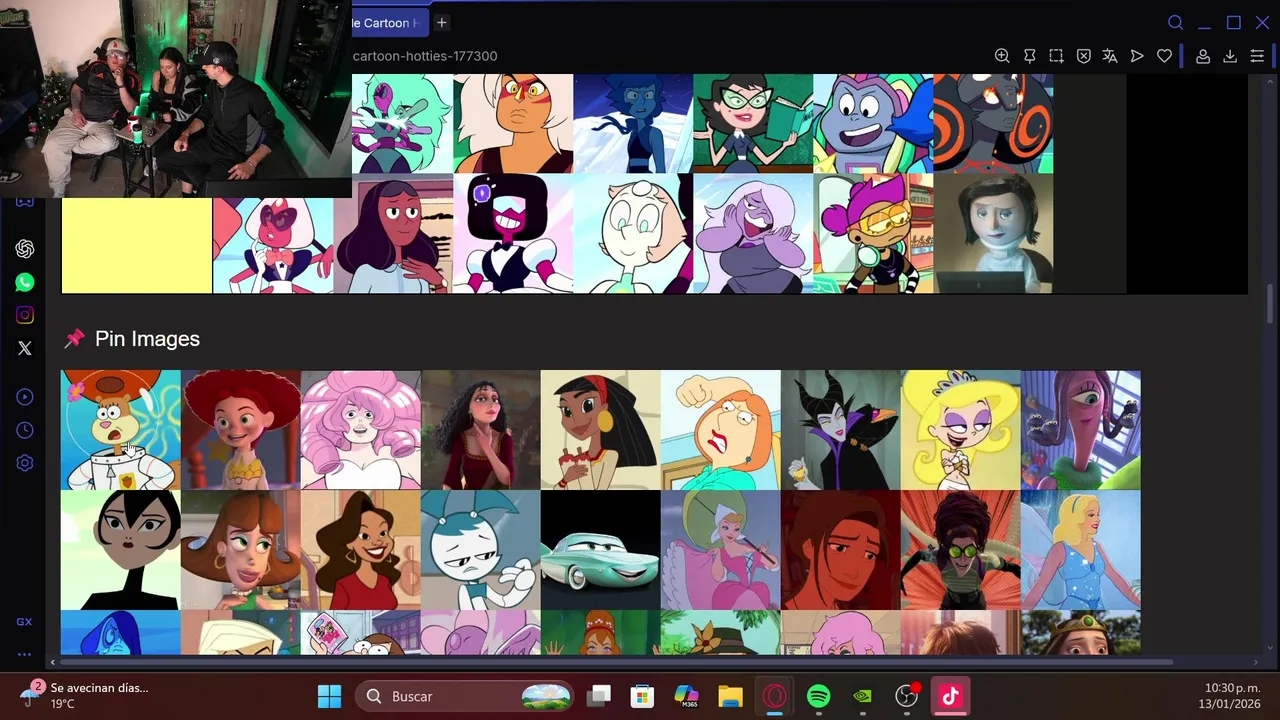Image resolution: width=1280 pixels, height=720 pixels.
Task: Select the pink curly-haired Rose Quartz image
Action: tap(361, 430)
